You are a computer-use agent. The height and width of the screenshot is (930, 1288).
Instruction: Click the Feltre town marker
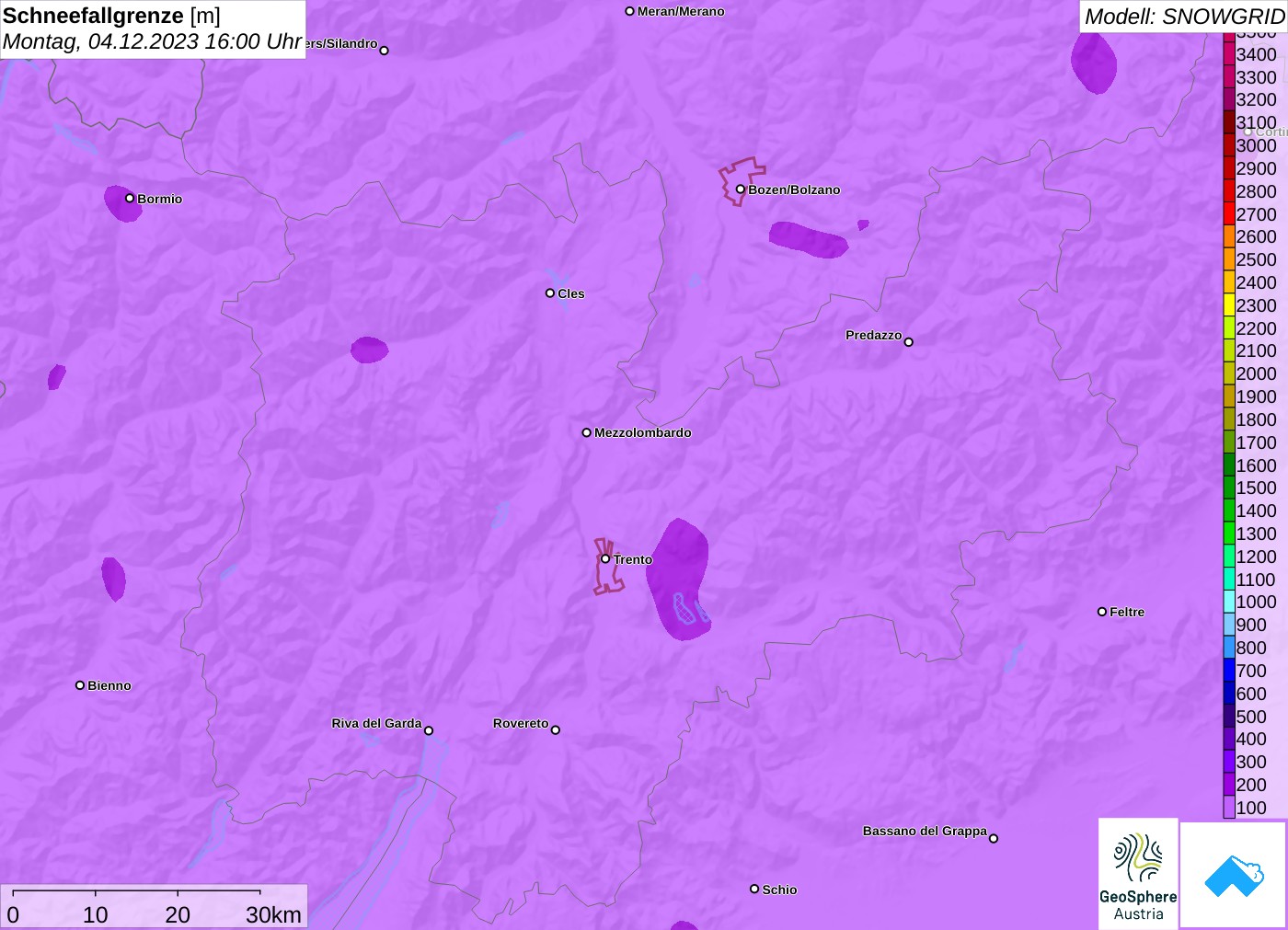pos(1102,612)
